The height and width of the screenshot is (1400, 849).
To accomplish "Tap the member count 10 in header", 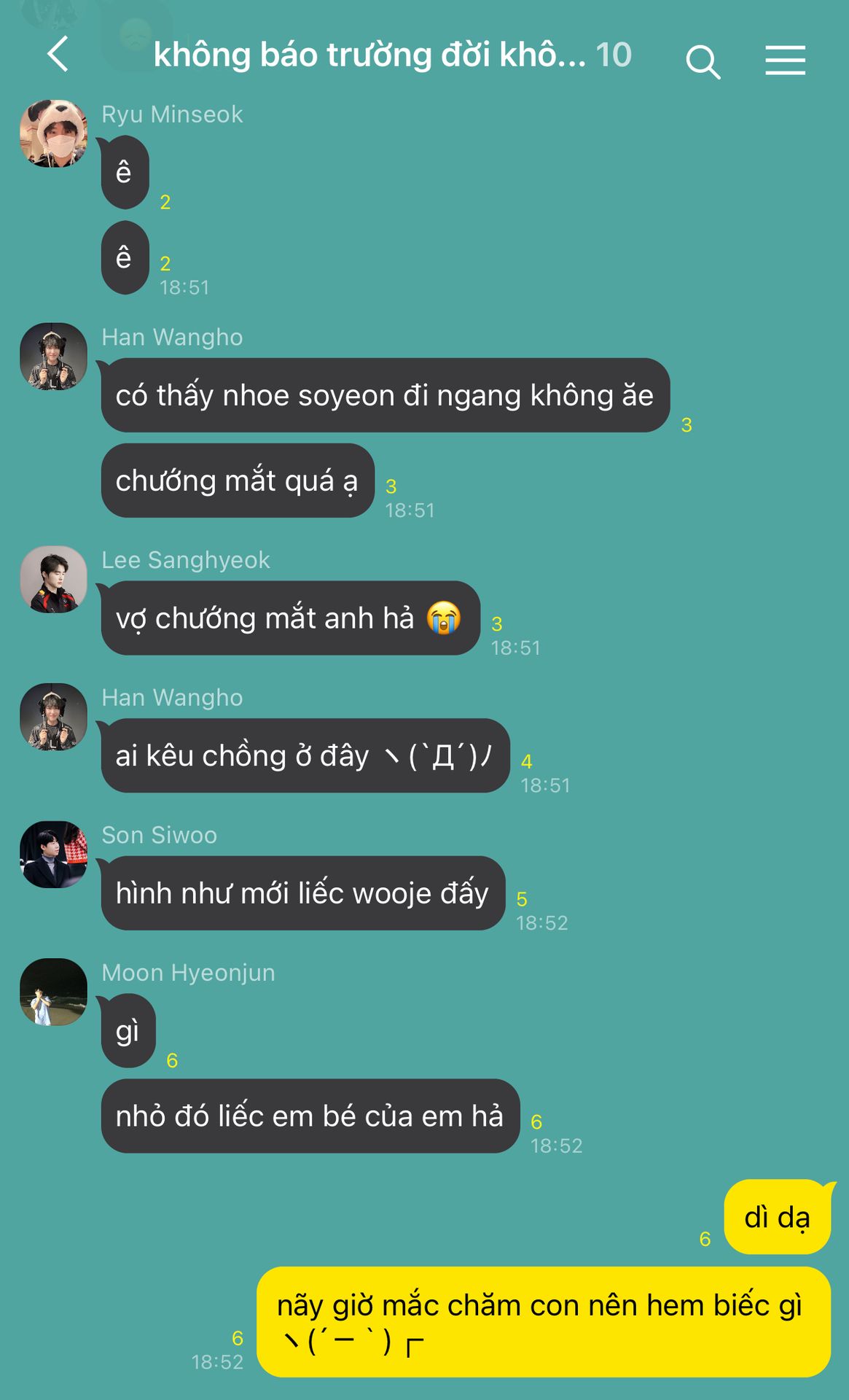I will (613, 55).
